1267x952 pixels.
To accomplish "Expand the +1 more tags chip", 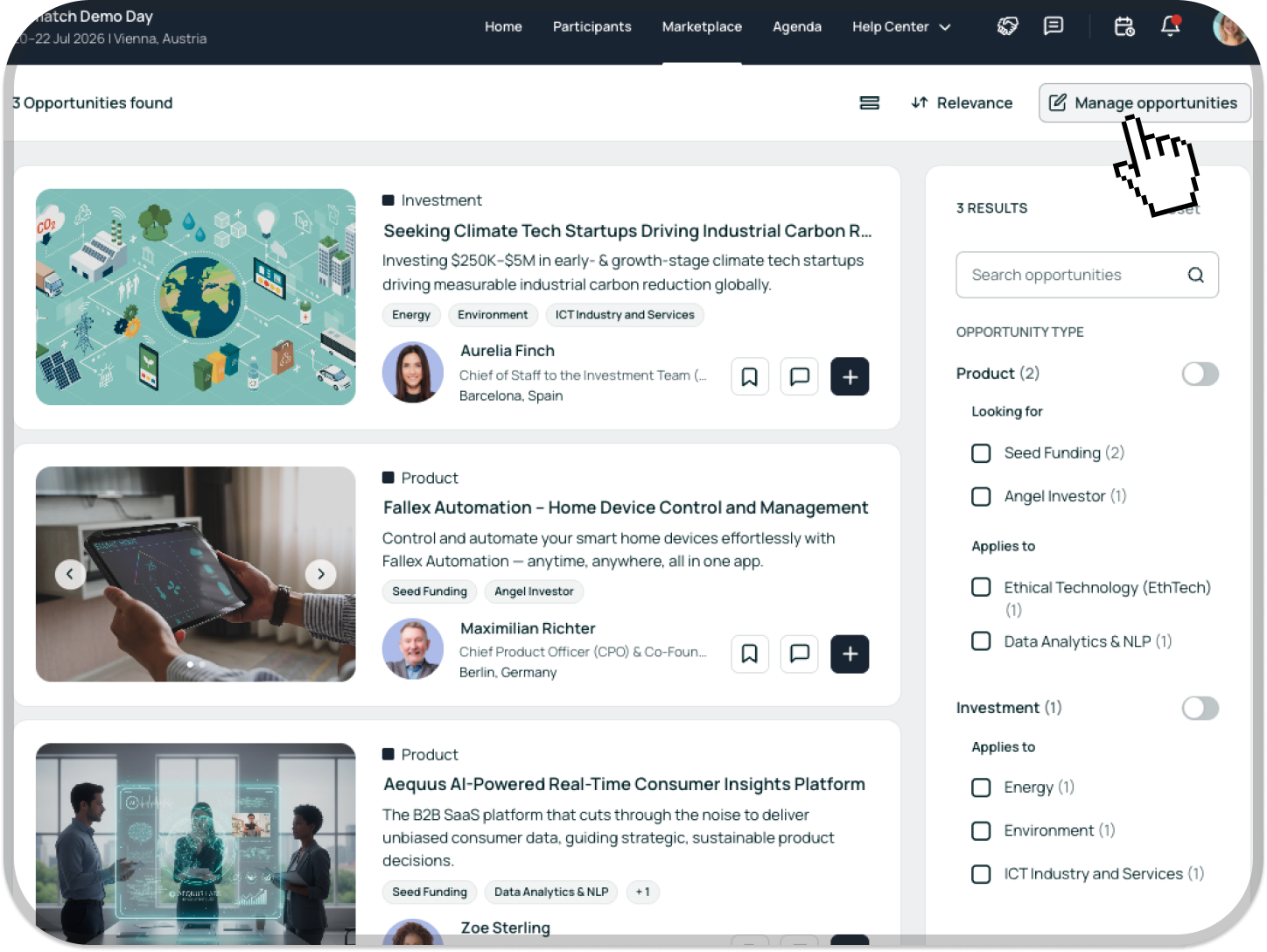I will 643,892.
